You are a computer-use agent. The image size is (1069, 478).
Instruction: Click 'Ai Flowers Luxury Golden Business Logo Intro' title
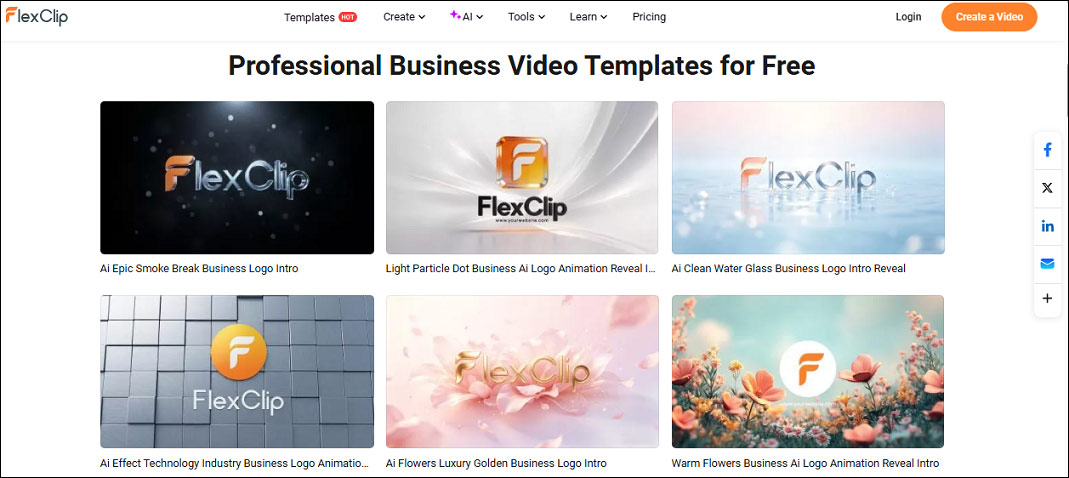(496, 464)
